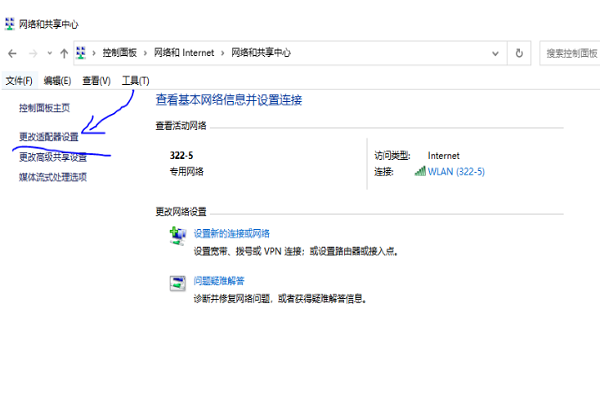600x400 pixels.
Task: Refresh the page with refresh button
Action: (x=519, y=53)
